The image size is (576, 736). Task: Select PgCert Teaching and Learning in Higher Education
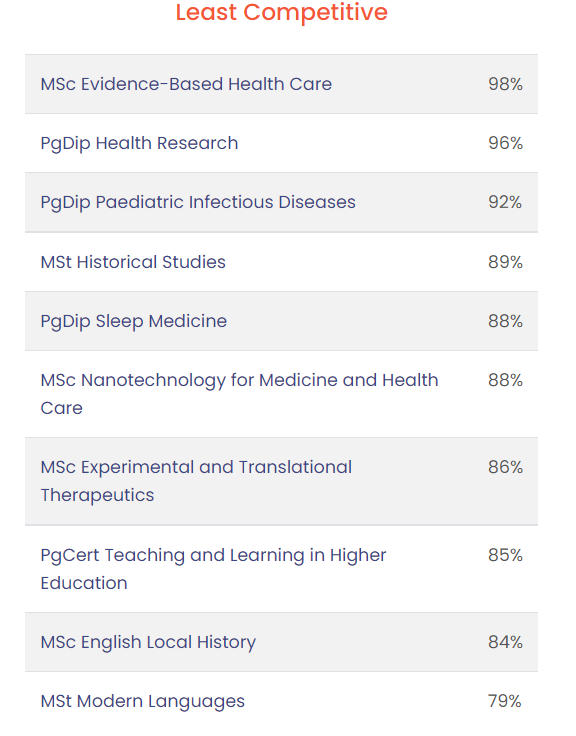click(213, 569)
